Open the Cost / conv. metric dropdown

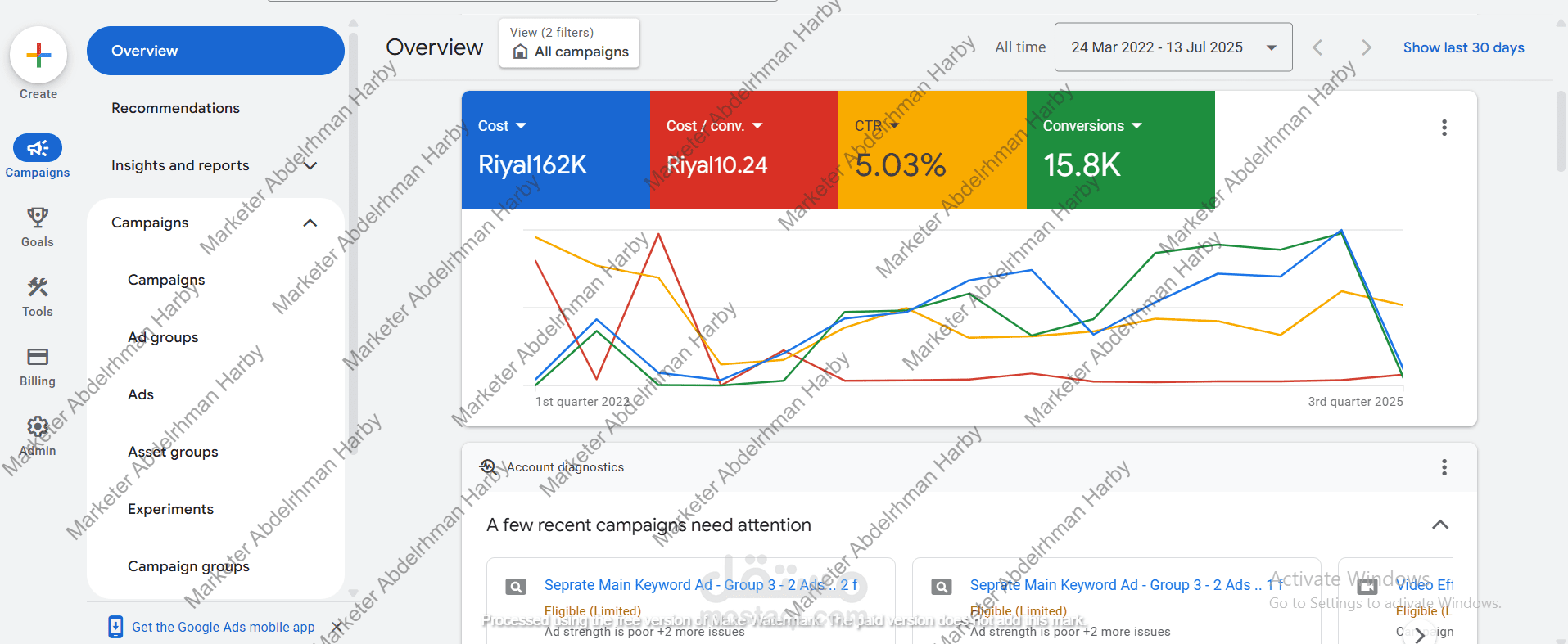(x=714, y=126)
